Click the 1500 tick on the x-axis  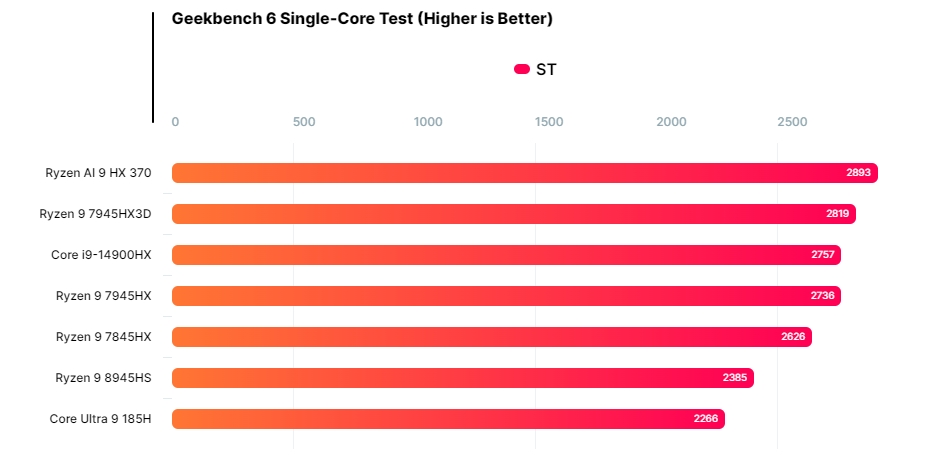tap(549, 122)
